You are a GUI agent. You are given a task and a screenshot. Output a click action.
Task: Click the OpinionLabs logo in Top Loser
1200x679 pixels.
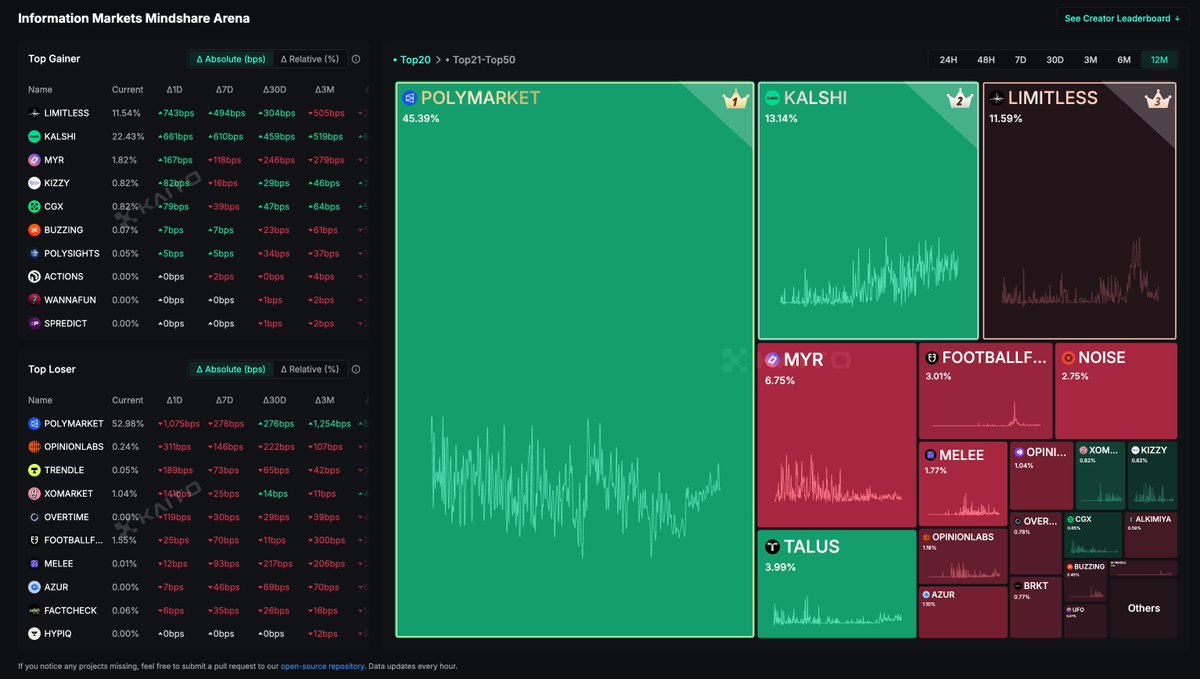[34, 447]
